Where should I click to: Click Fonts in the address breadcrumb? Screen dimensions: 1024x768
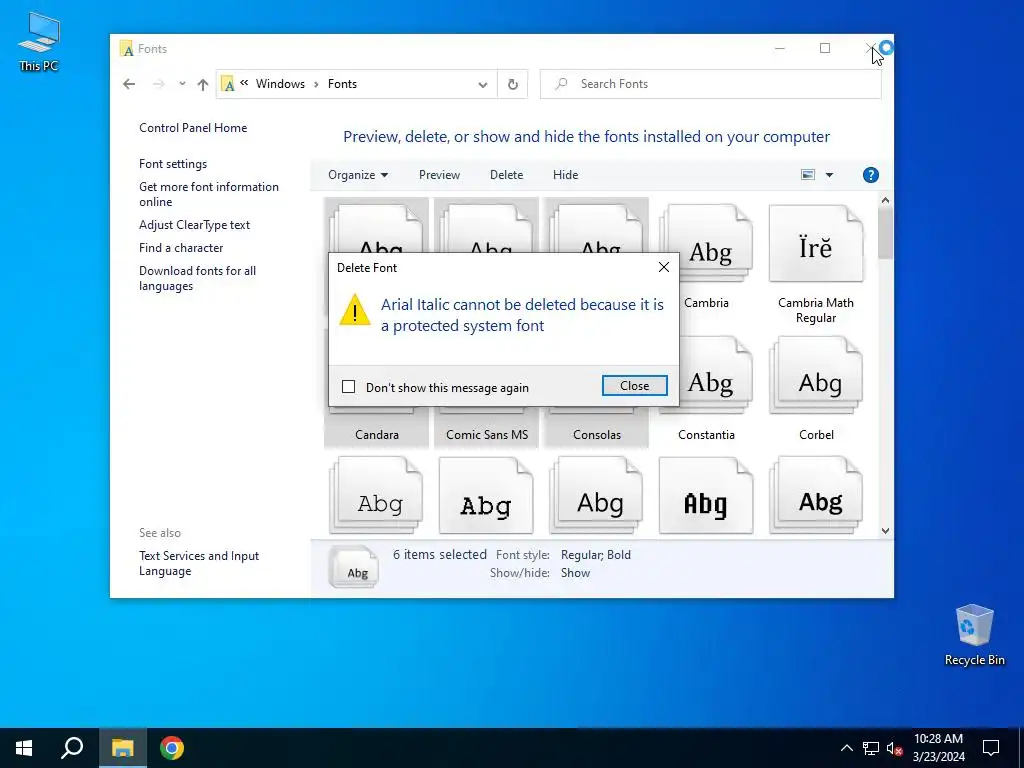point(342,84)
